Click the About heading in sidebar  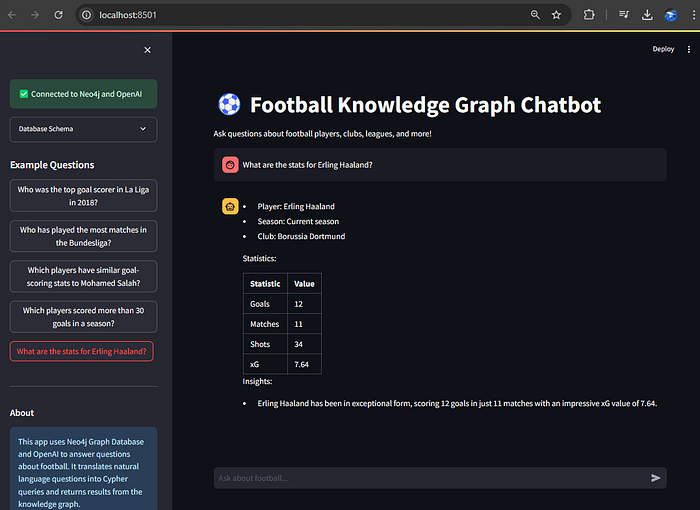(22, 413)
